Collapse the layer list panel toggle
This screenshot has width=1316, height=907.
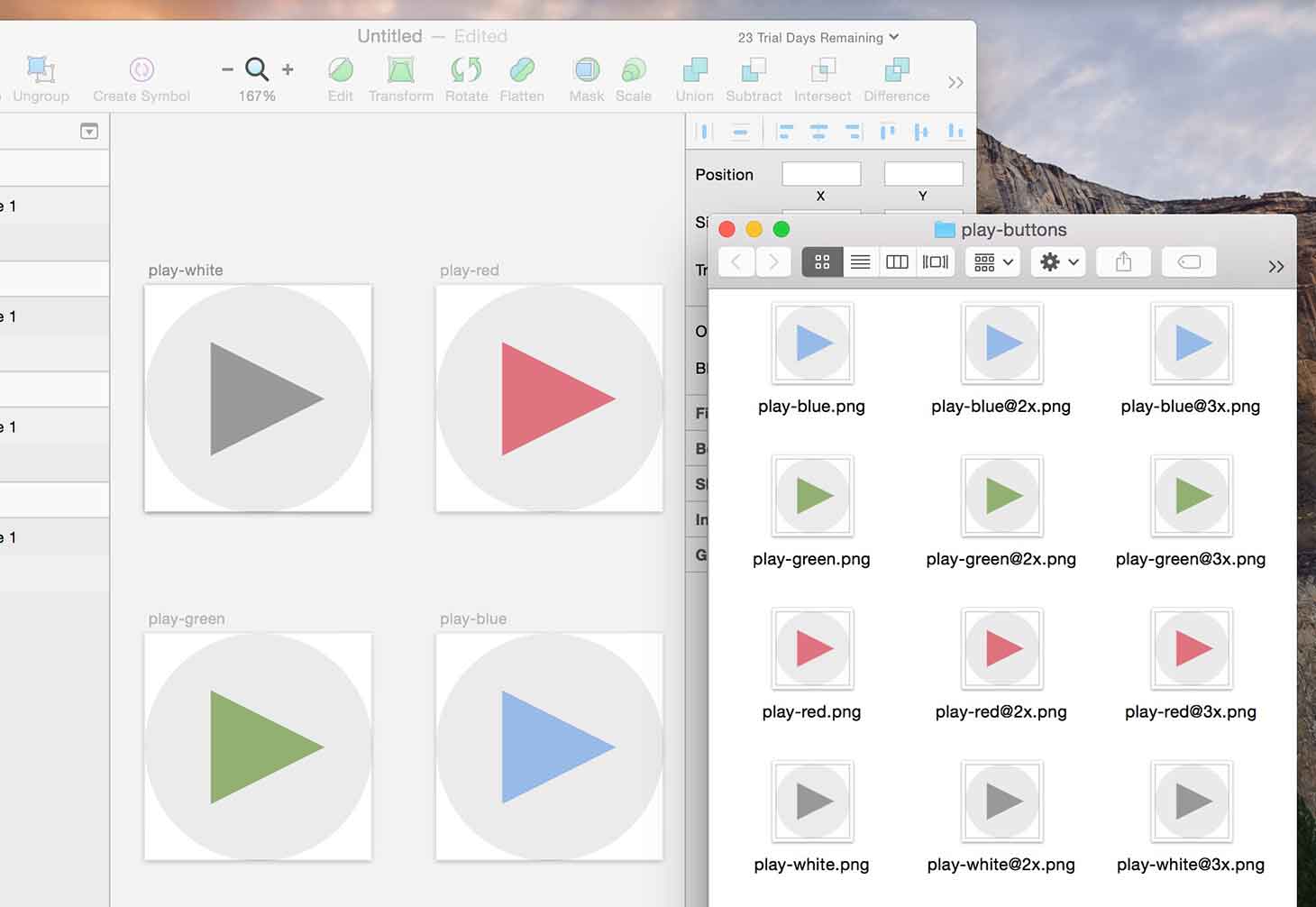pyautogui.click(x=89, y=132)
